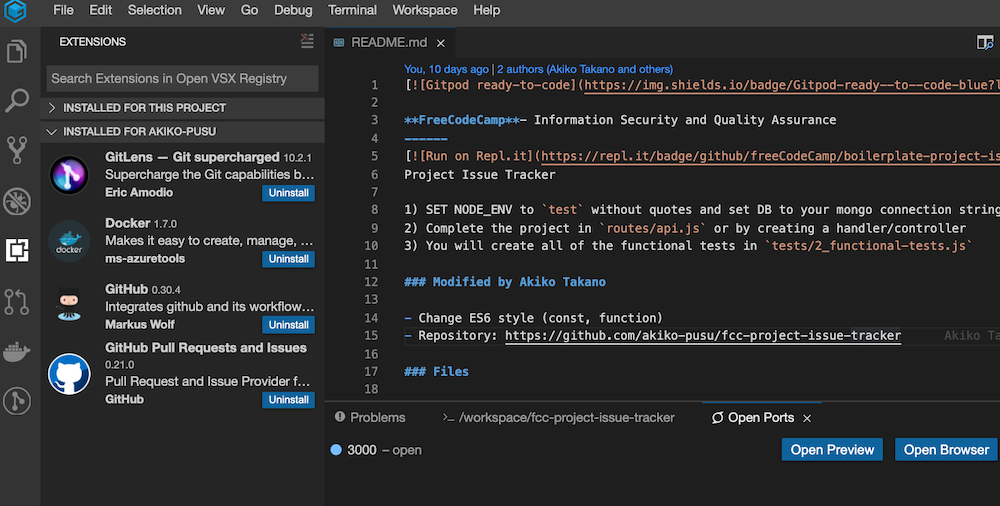Click the 'ms-azuretools' publisher name

[x=145, y=258]
